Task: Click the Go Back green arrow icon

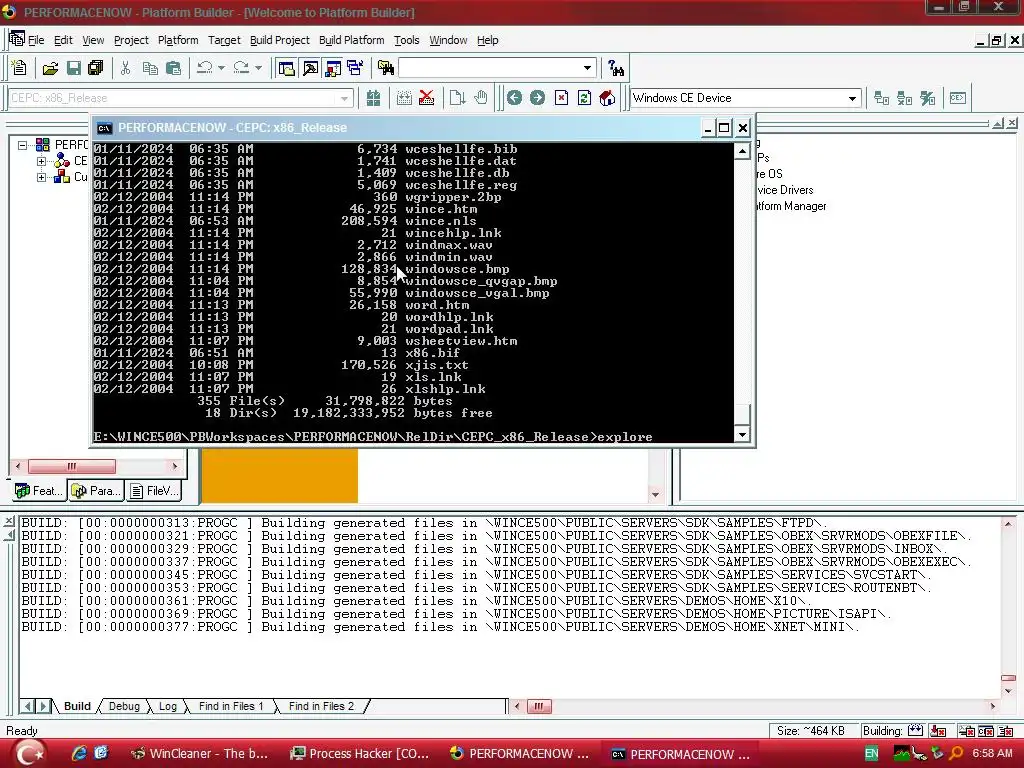Action: [515, 98]
